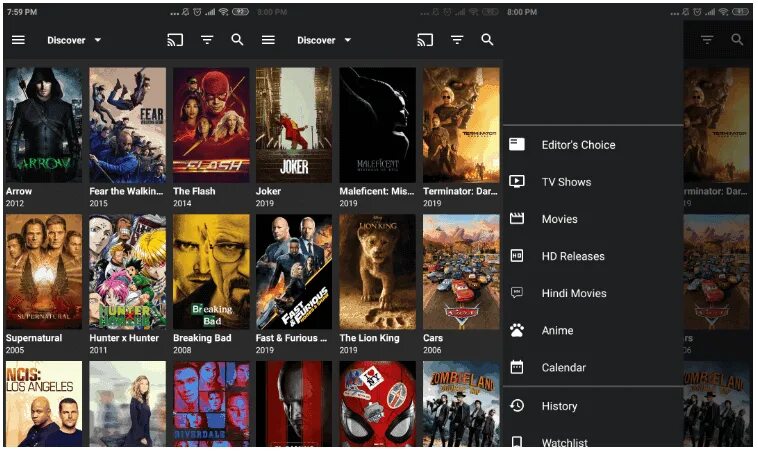The width and height of the screenshot is (758, 451).
Task: Select the Breaking Bad title text
Action: click(202, 338)
